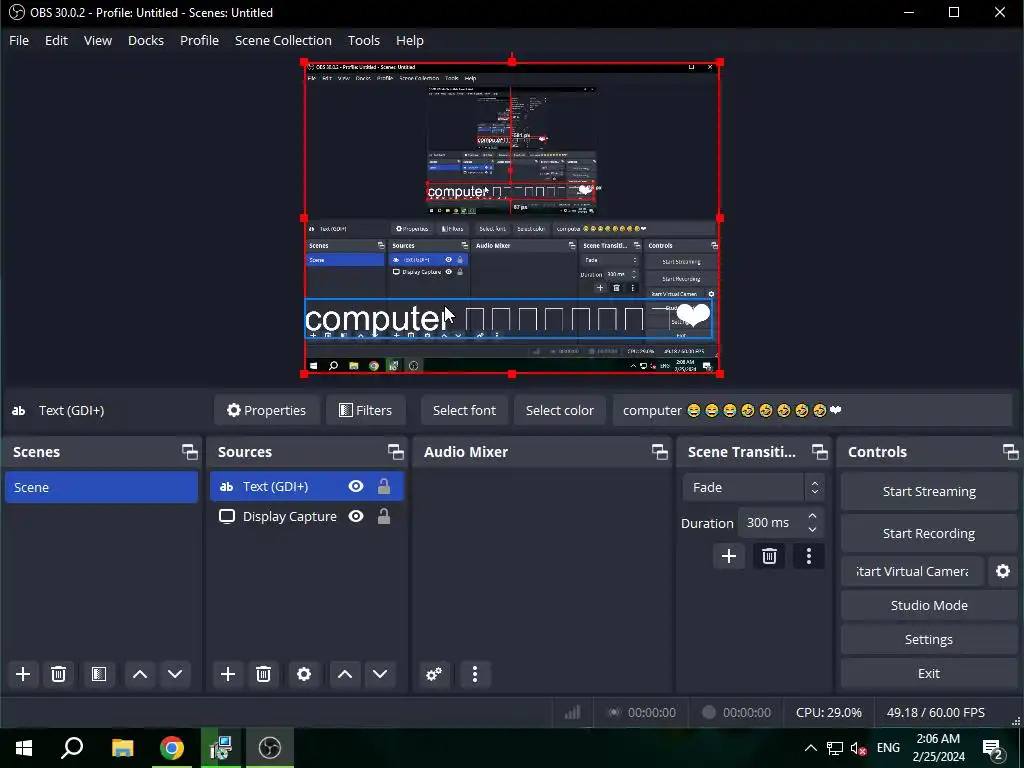1024x768 pixels.
Task: Add a scene transition with plus icon
Action: (729, 556)
